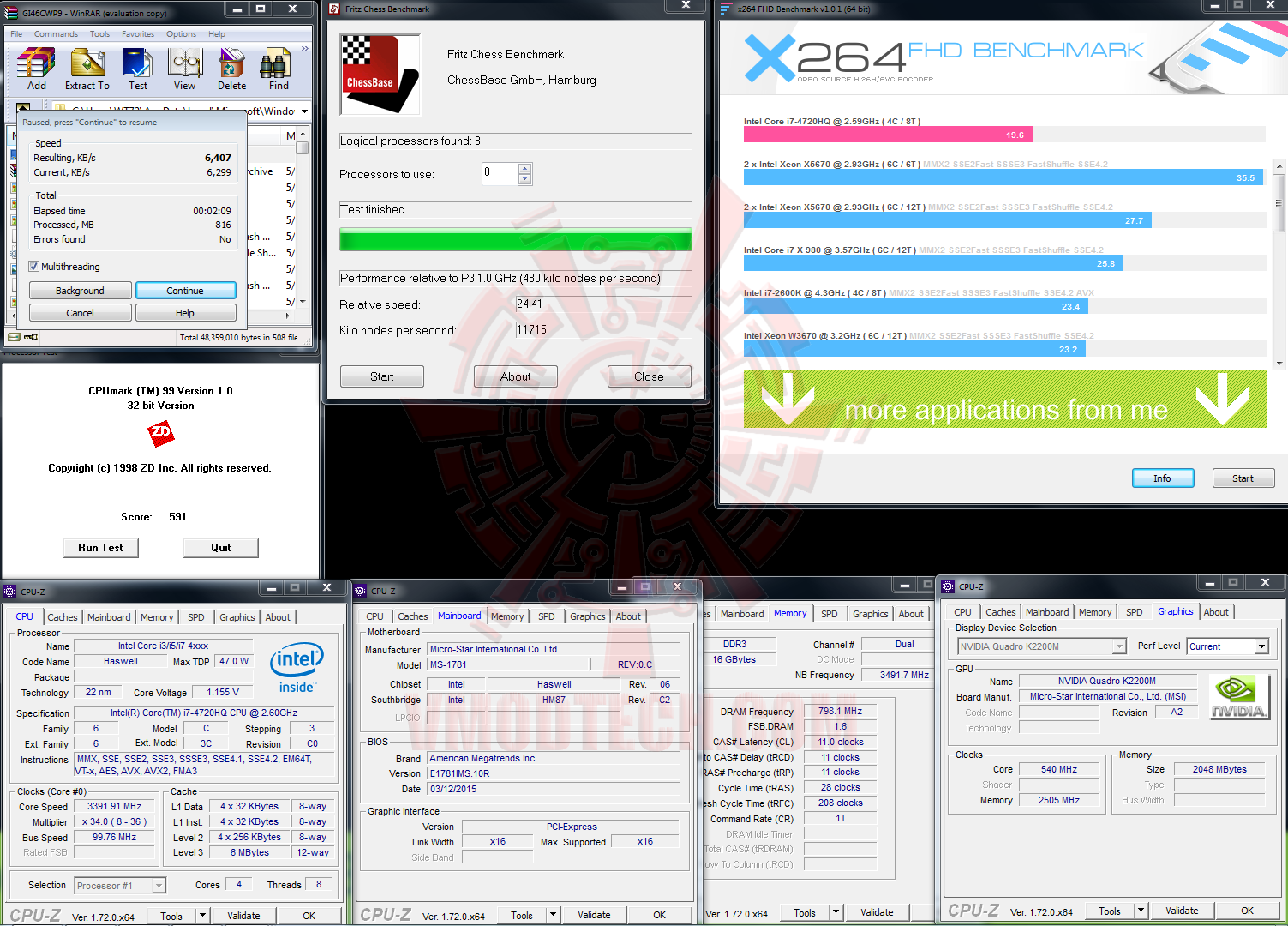Click the Fritz benchmark green progress bar
The height and width of the screenshot is (926, 1288).
(x=515, y=239)
